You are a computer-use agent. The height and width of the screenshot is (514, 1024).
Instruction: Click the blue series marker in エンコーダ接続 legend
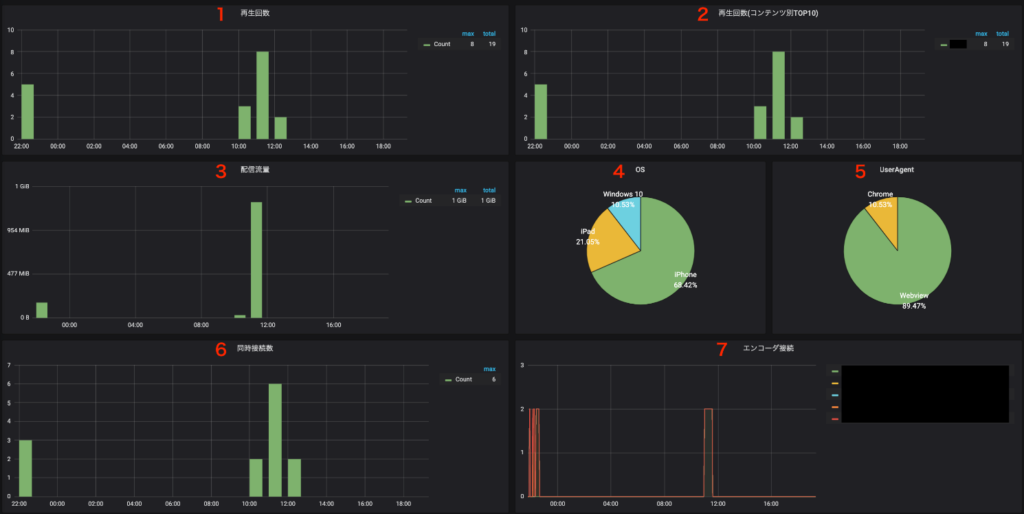835,395
